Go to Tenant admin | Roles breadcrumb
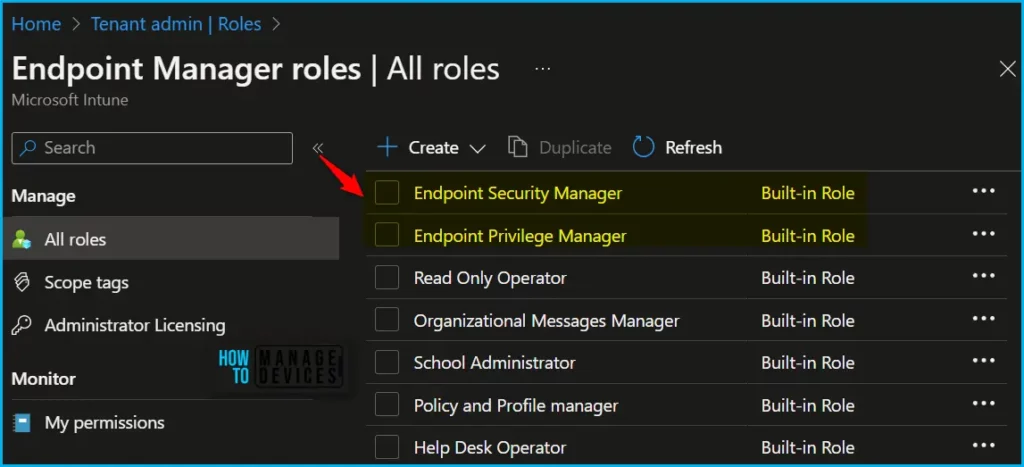Screen dimensions: 1024x467 (x=176, y=24)
